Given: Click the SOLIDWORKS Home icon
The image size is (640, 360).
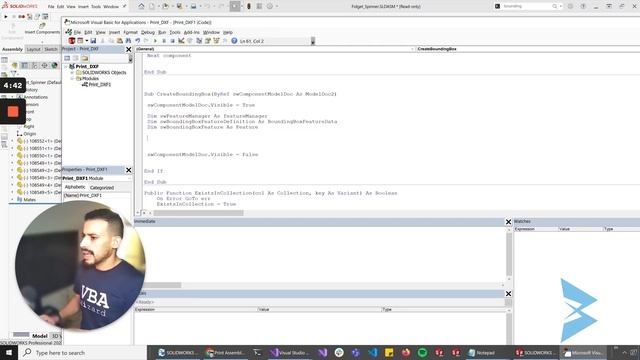Looking at the screenshot, I should pyautogui.click(x=141, y=6).
